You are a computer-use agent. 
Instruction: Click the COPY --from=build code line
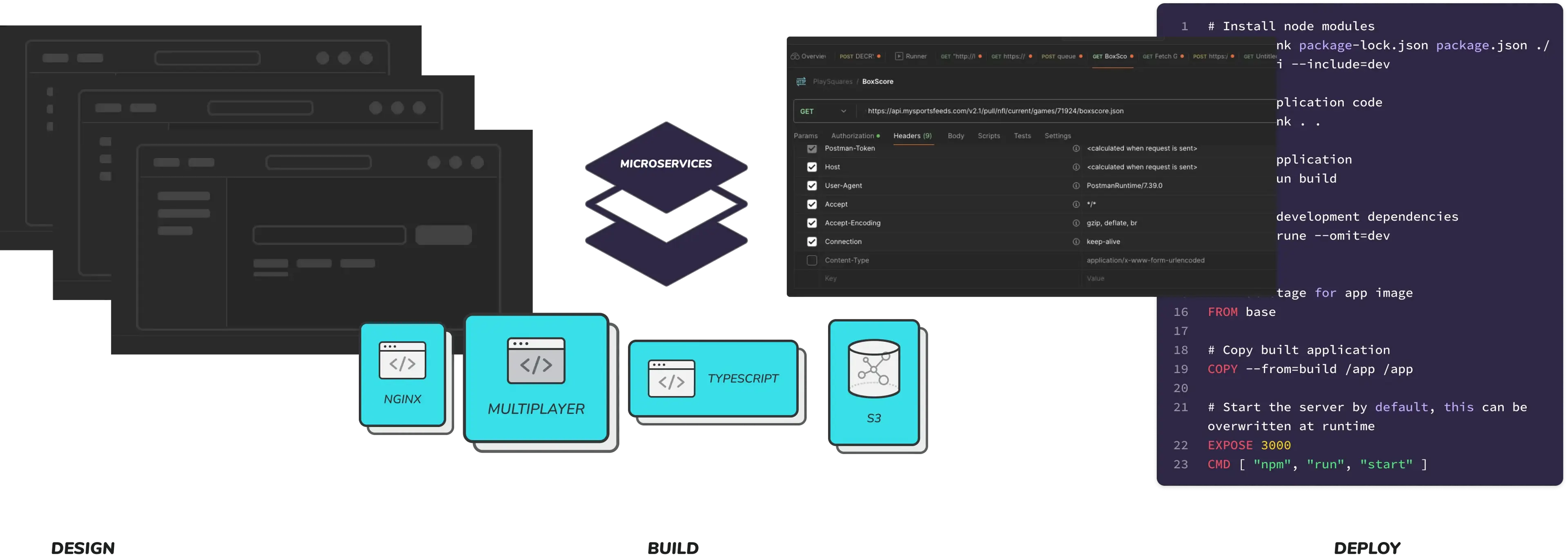[1310, 369]
